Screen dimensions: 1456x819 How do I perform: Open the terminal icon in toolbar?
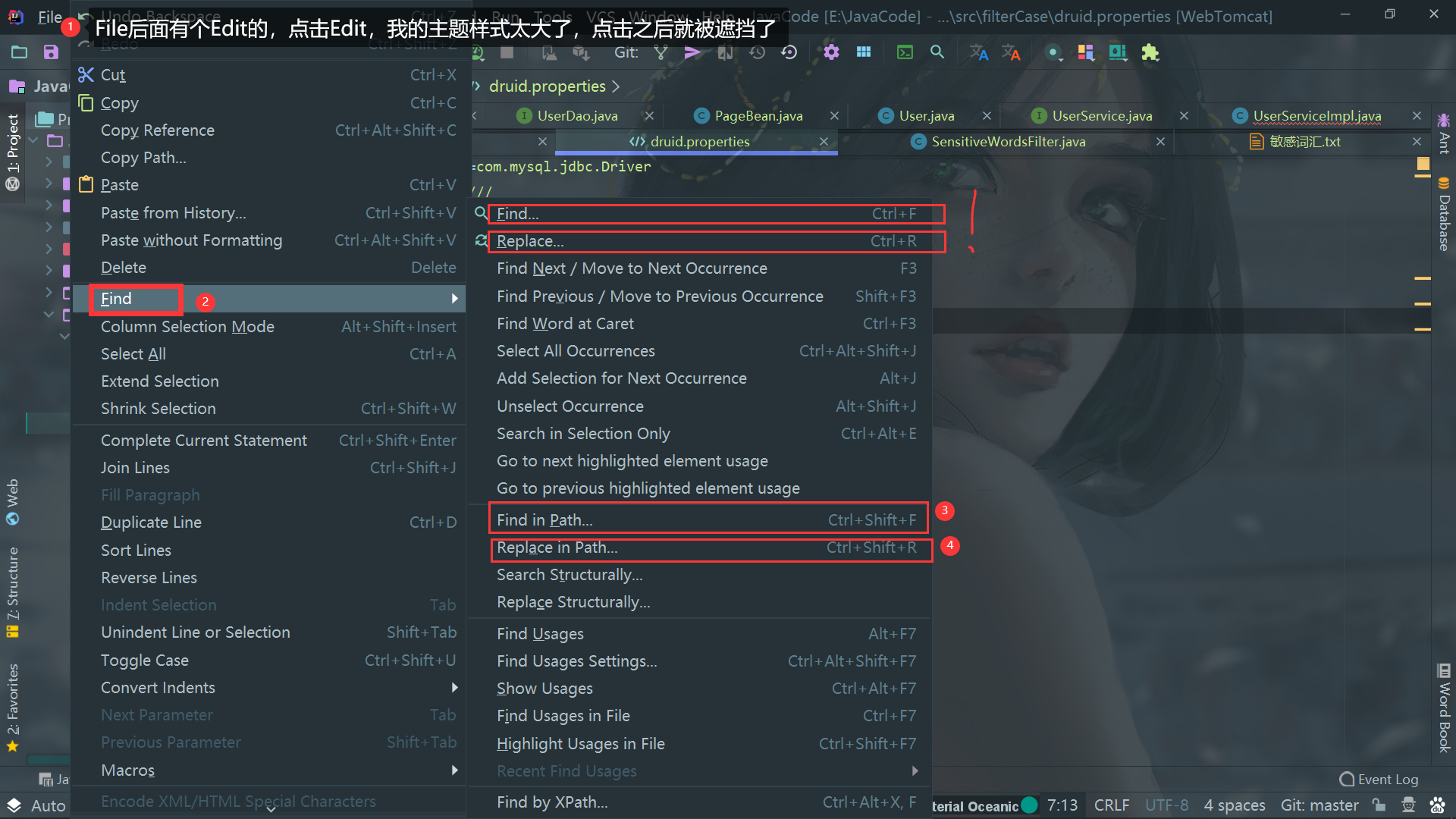[905, 52]
